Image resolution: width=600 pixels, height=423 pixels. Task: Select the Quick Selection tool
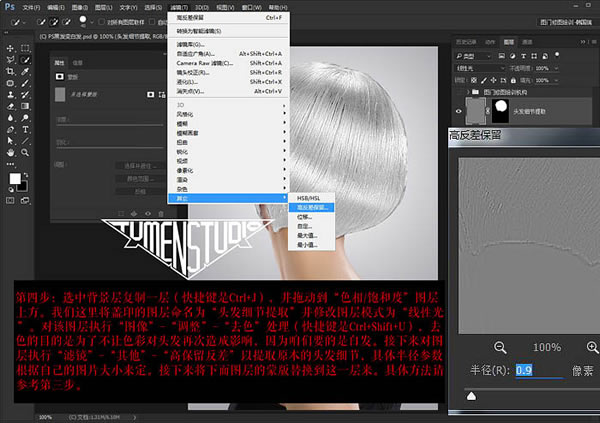pyautogui.click(x=25, y=60)
